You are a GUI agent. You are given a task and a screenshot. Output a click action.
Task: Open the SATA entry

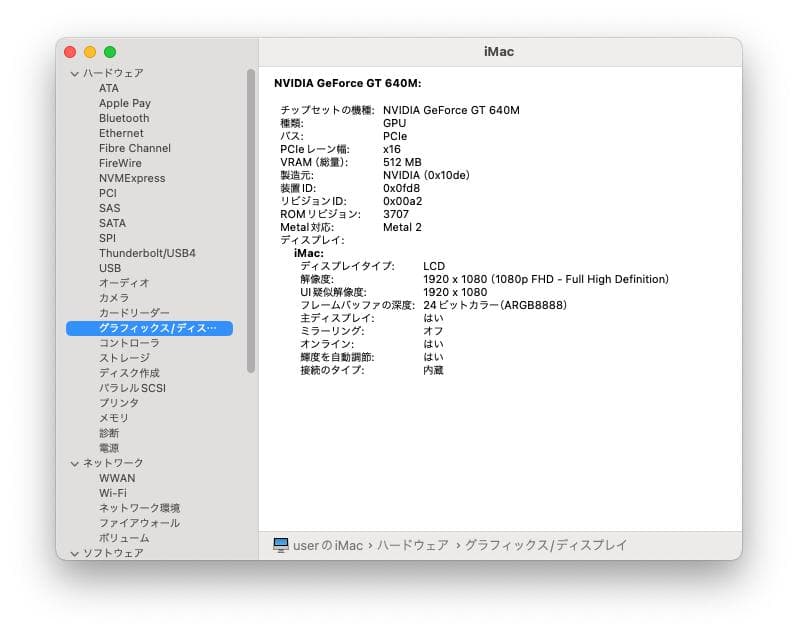[112, 223]
